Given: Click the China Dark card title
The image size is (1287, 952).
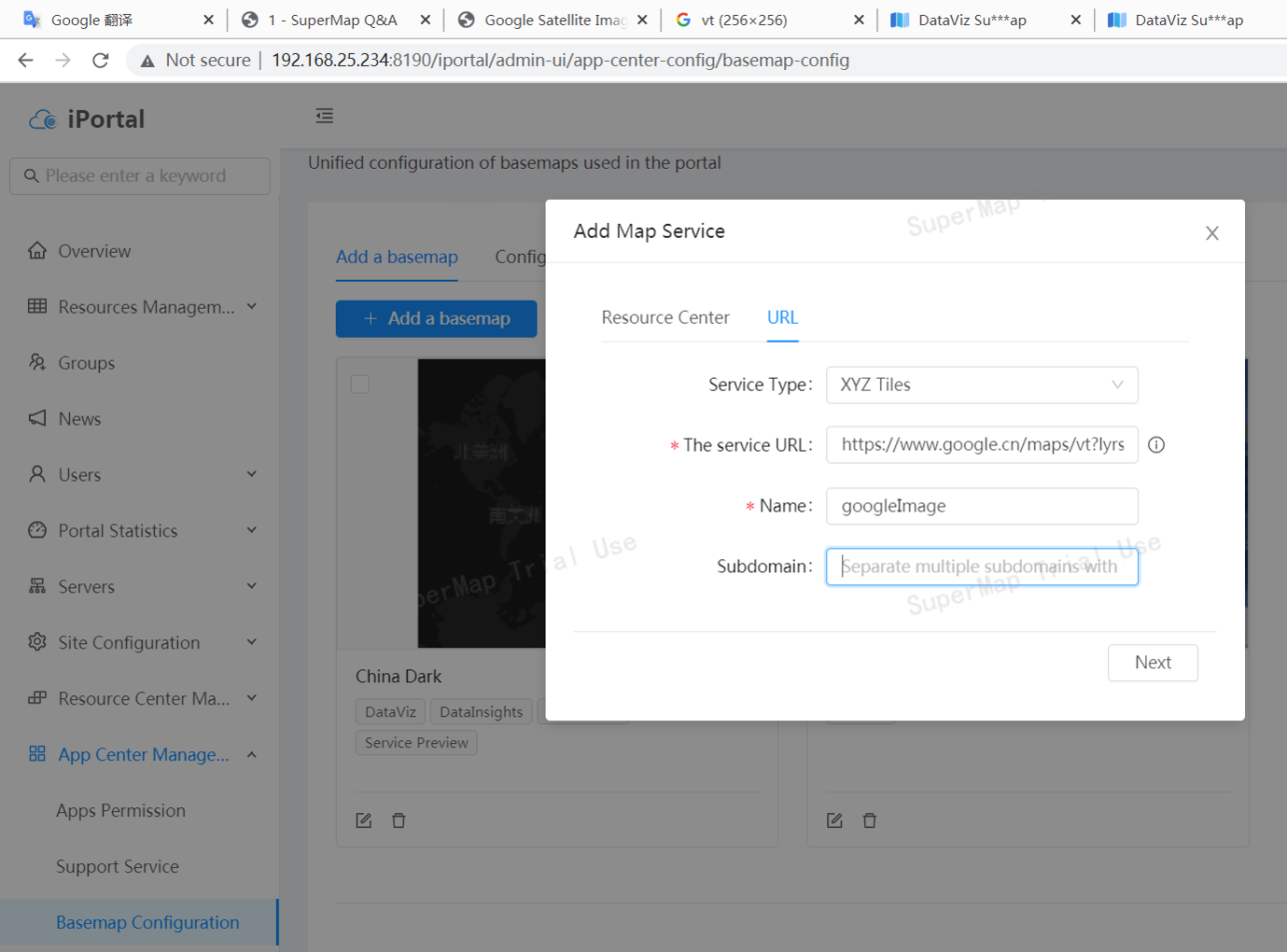Looking at the screenshot, I should (x=399, y=676).
